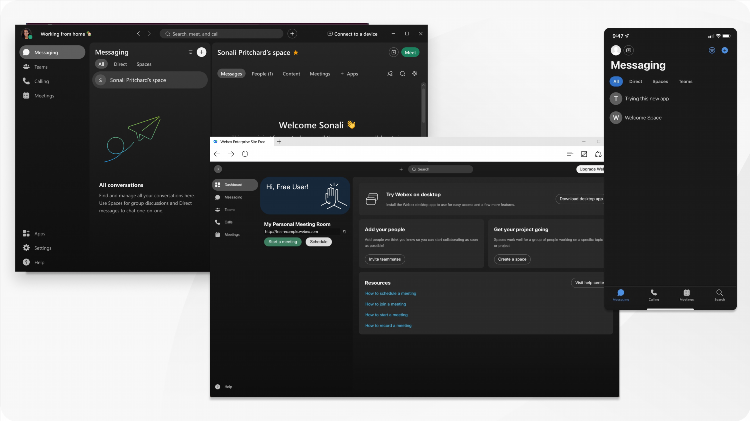Screen dimensions: 750x421
Task: Open Calling in desktop app sidebar
Action: click(x=36, y=81)
